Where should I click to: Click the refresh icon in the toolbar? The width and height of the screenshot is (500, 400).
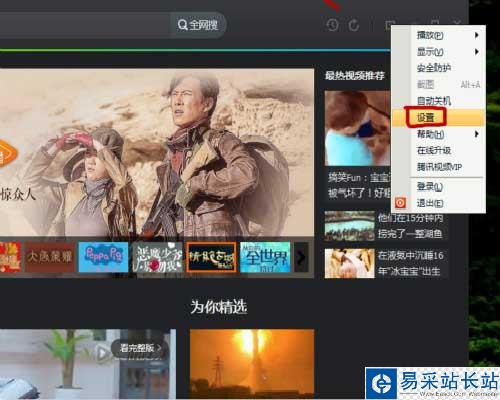(354, 25)
